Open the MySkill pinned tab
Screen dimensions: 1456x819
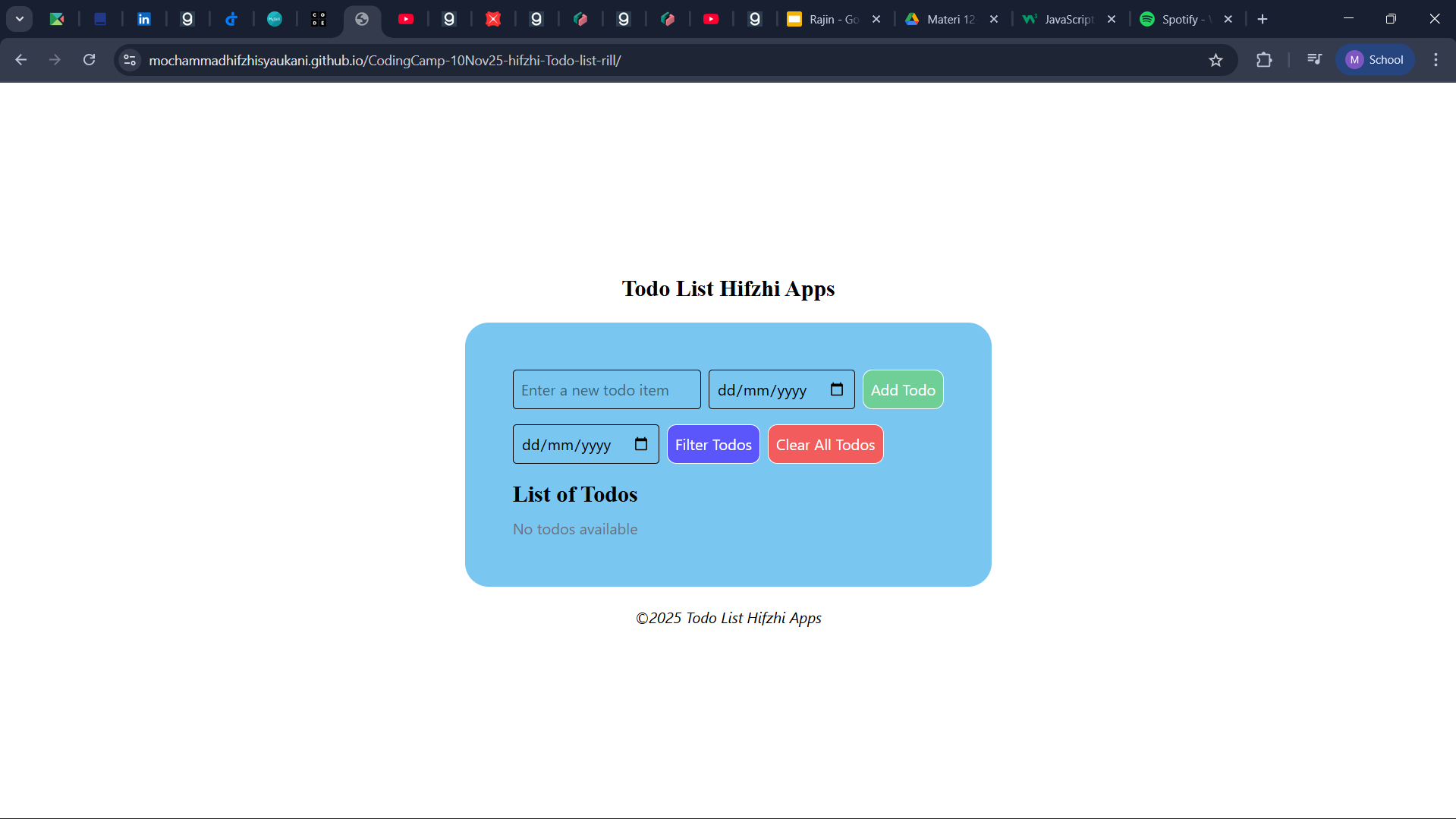point(275,19)
